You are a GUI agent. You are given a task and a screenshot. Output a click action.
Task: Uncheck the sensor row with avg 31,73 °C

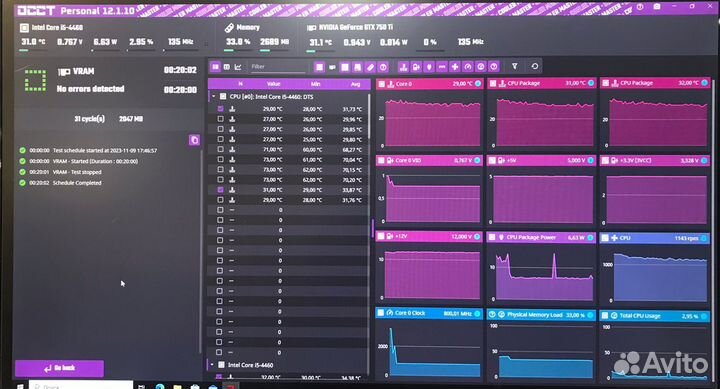[220, 109]
